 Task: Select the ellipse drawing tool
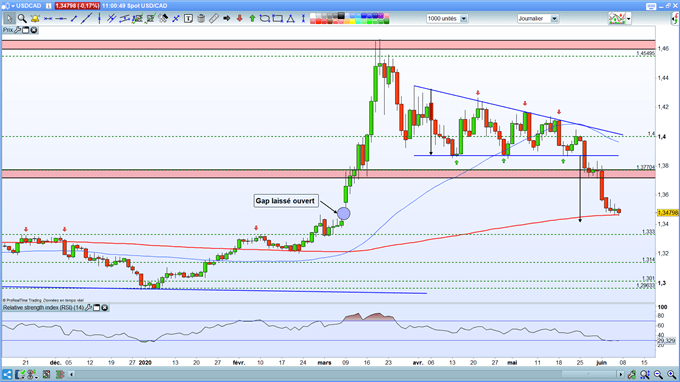coord(265,19)
